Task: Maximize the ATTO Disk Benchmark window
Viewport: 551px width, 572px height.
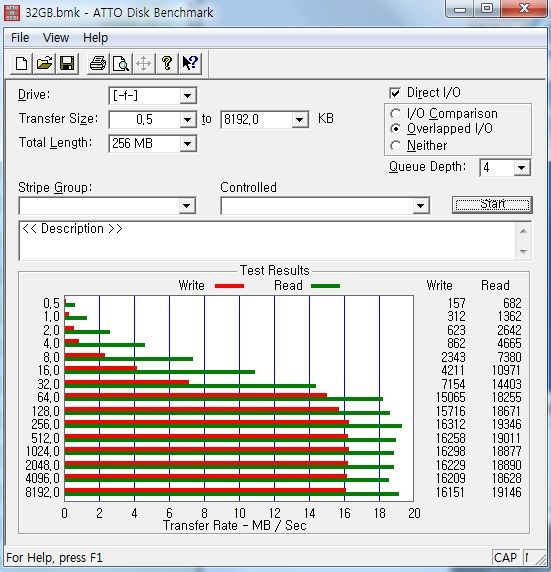Action: click(487, 9)
